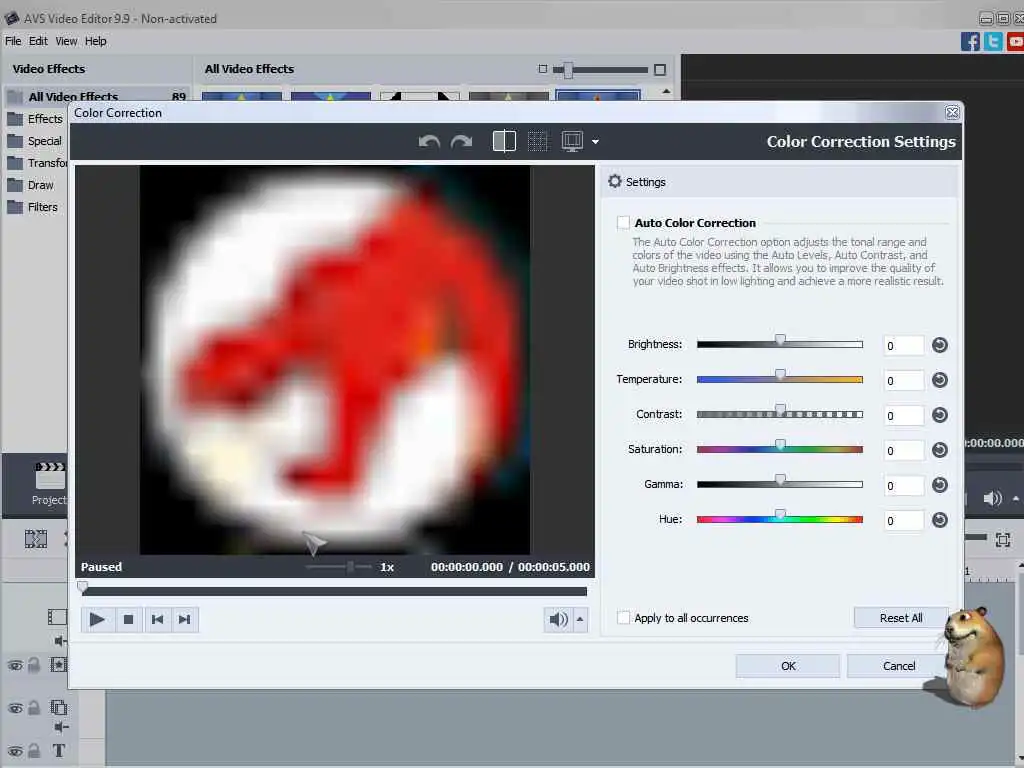
Task: Expand the volume level arrow
Action: tap(580, 619)
